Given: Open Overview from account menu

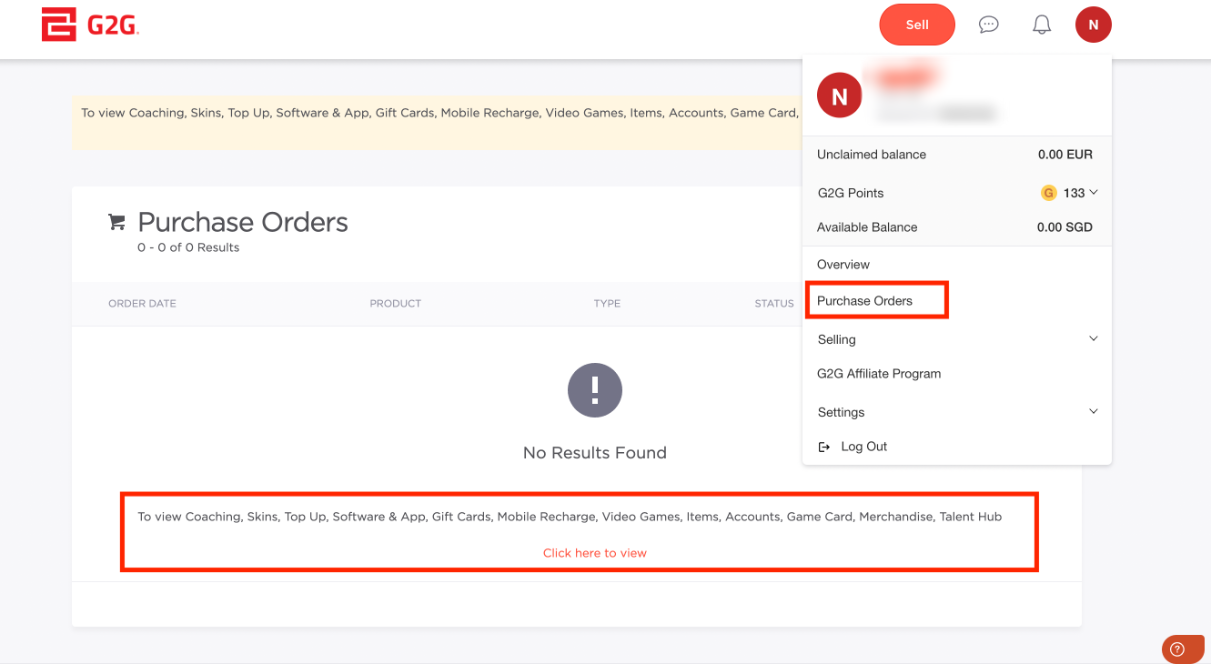Looking at the screenshot, I should click(843, 264).
